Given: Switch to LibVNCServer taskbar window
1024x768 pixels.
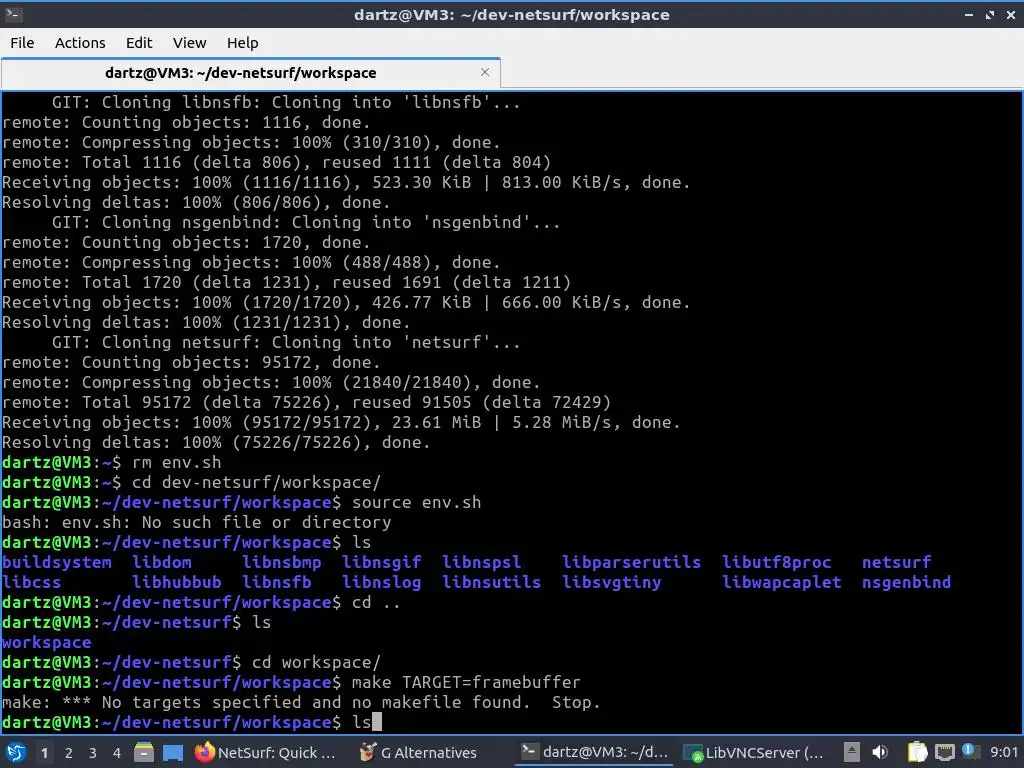Looking at the screenshot, I should [x=754, y=752].
